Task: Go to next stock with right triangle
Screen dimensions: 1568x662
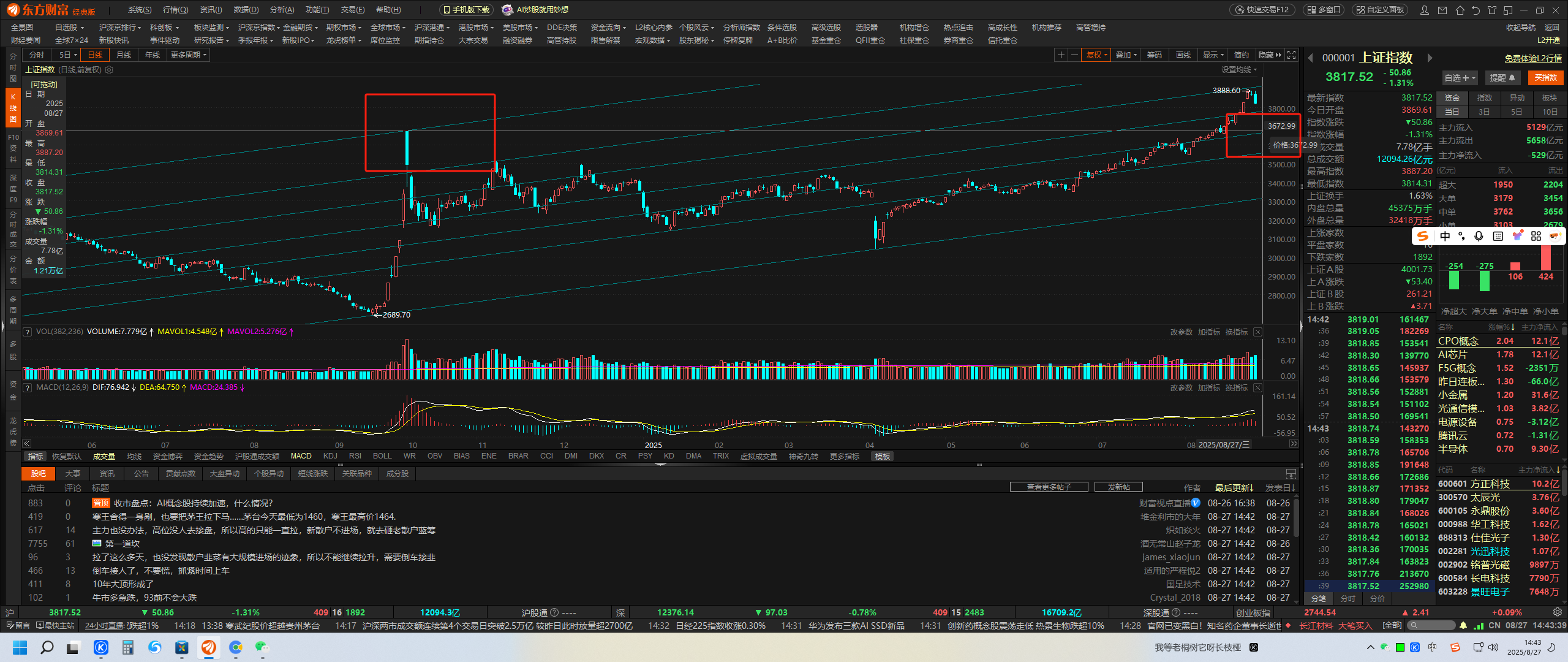Action: [1430, 58]
